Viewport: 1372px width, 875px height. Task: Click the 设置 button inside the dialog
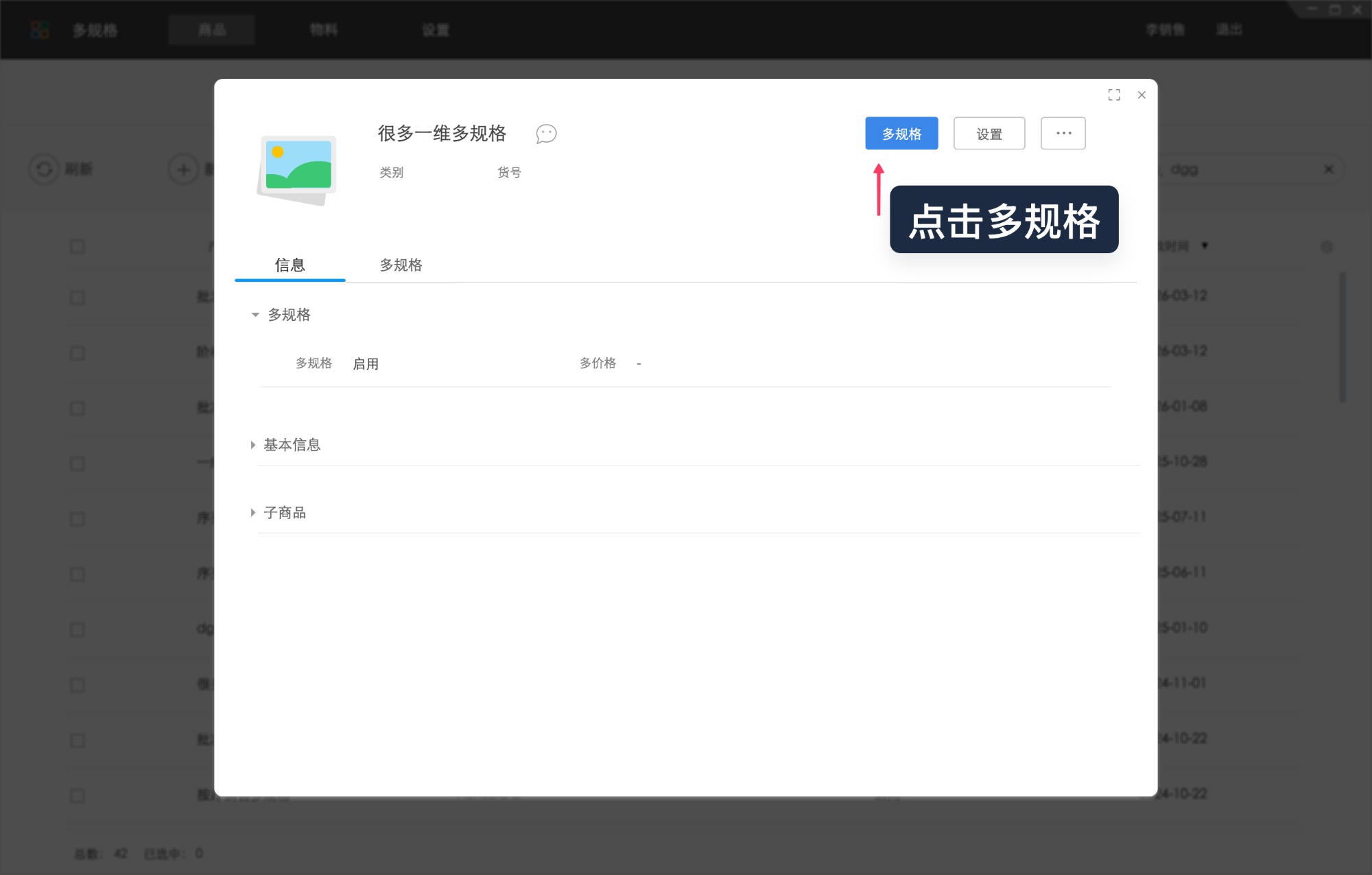(x=989, y=133)
